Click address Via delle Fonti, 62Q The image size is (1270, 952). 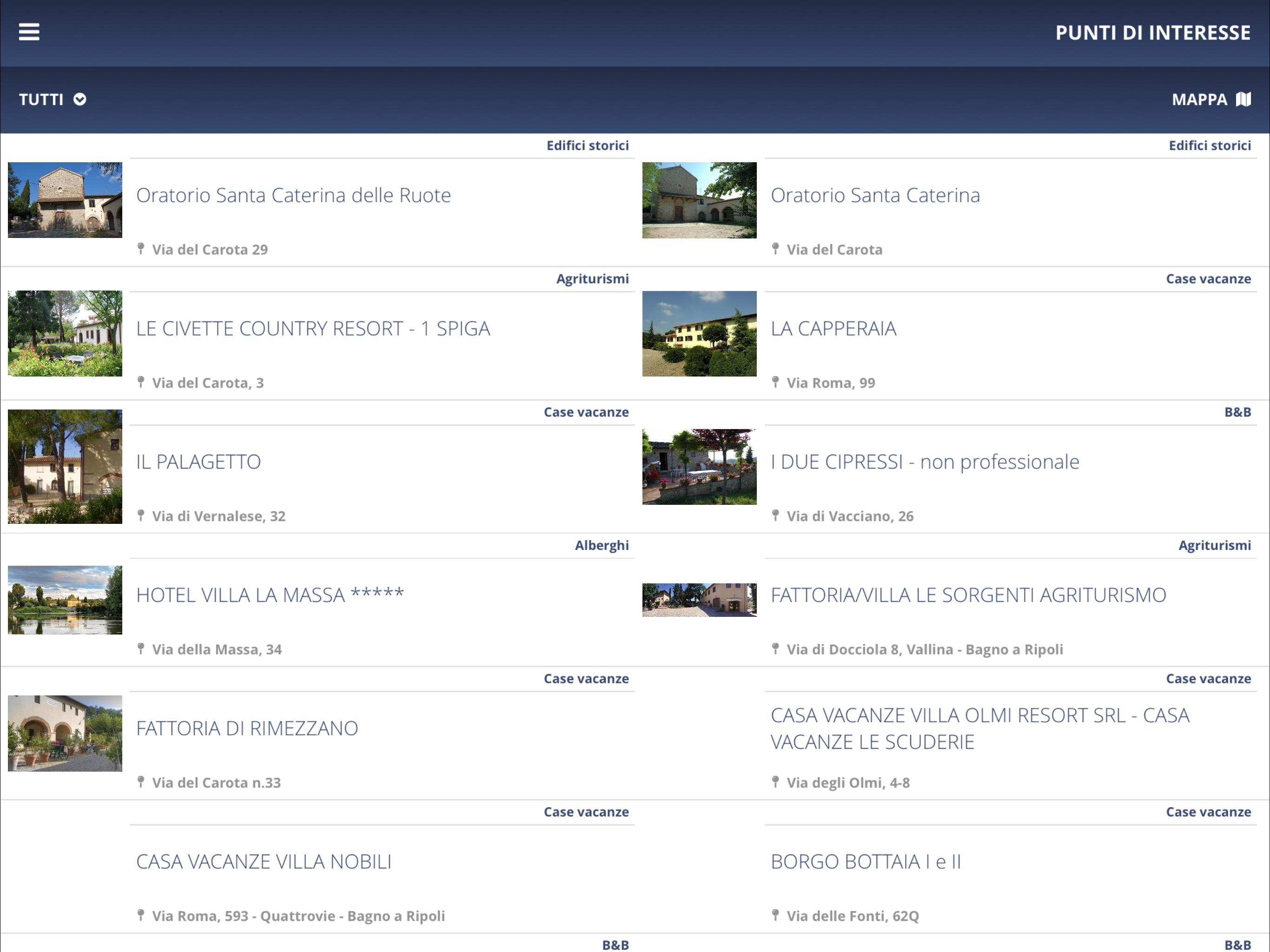click(x=853, y=916)
